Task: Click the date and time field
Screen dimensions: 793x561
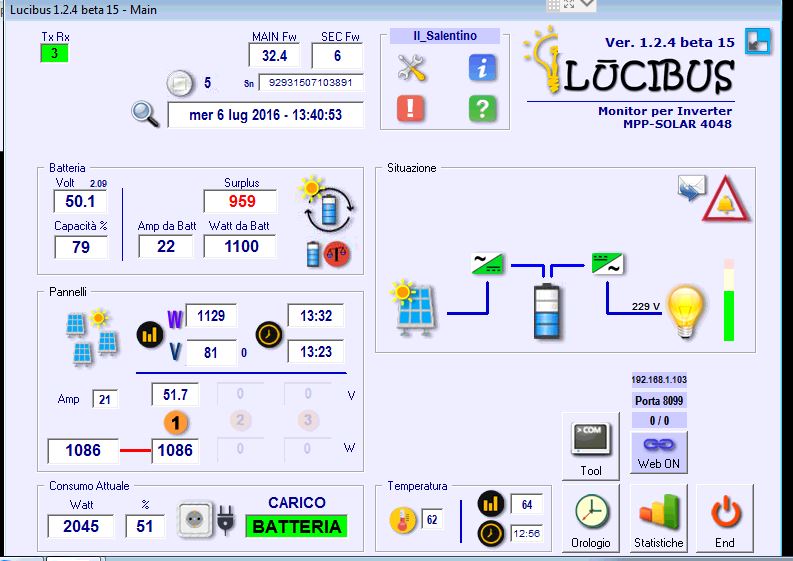Action: point(266,115)
